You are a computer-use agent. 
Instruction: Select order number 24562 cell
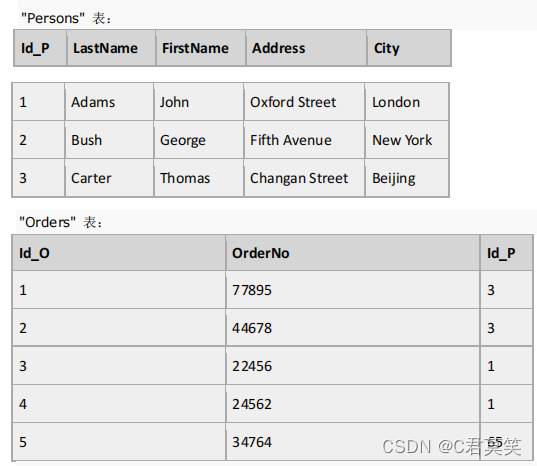pos(353,404)
